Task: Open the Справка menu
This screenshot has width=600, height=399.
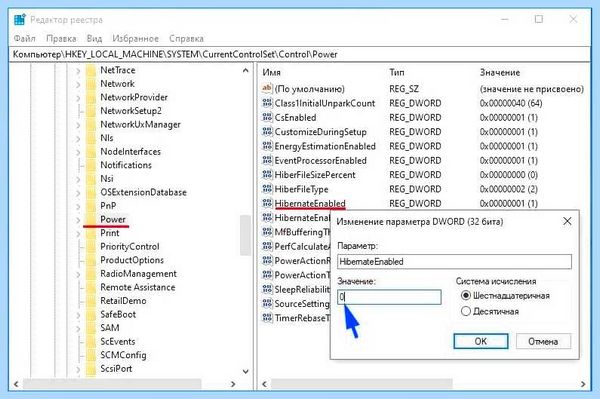Action: click(186, 39)
